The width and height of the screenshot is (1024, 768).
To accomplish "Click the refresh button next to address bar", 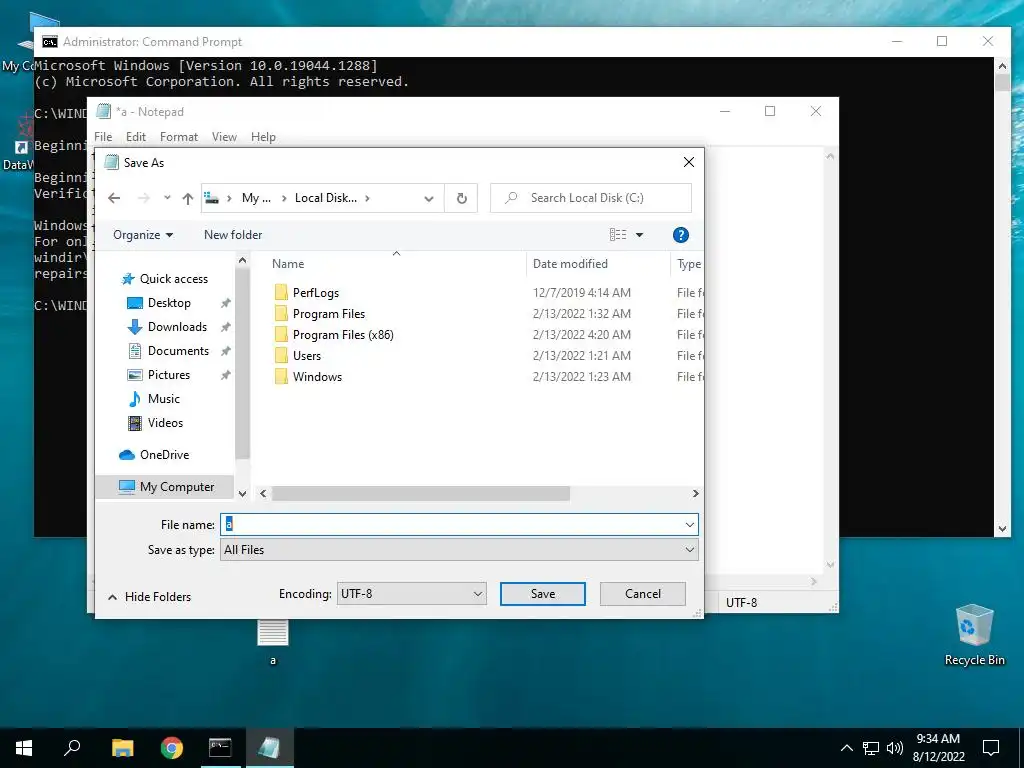I will click(462, 198).
